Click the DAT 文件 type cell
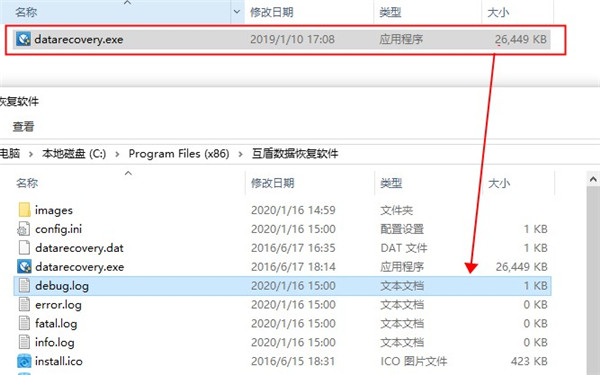 click(x=404, y=248)
